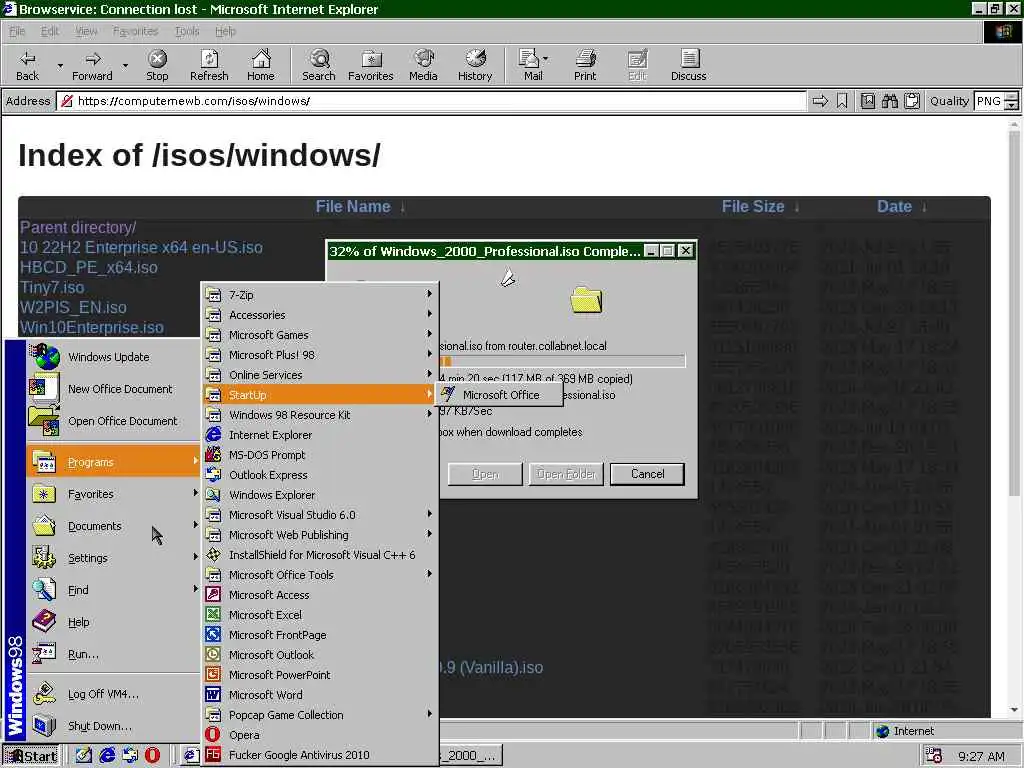This screenshot has height=768, width=1024.
Task: Expand the Windows 98 Resource Kit submenu
Action: [x=319, y=415]
